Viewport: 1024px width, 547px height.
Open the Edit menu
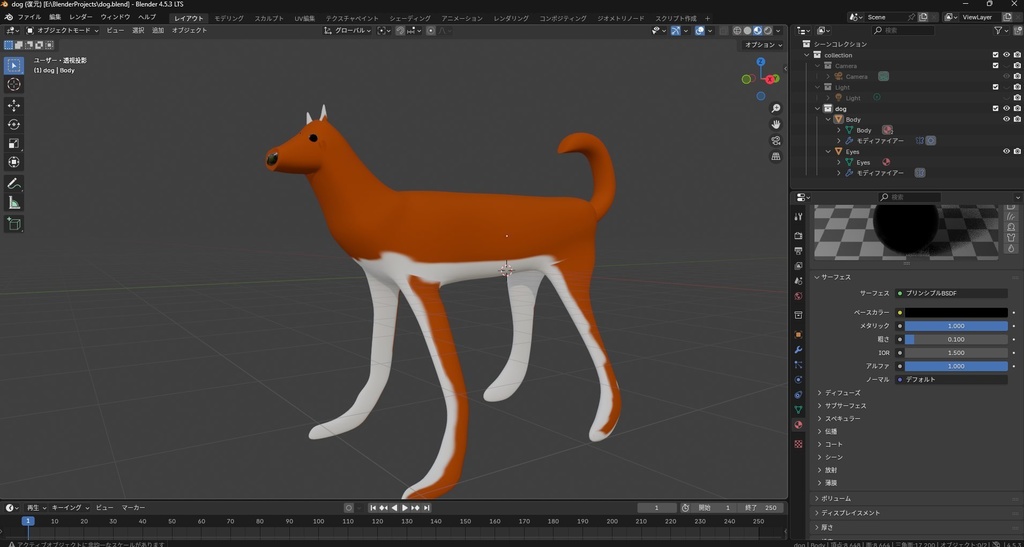[x=55, y=18]
